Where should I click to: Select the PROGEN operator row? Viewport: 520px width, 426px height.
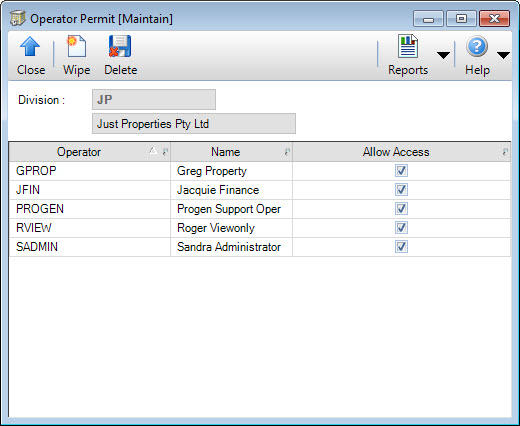[260, 209]
